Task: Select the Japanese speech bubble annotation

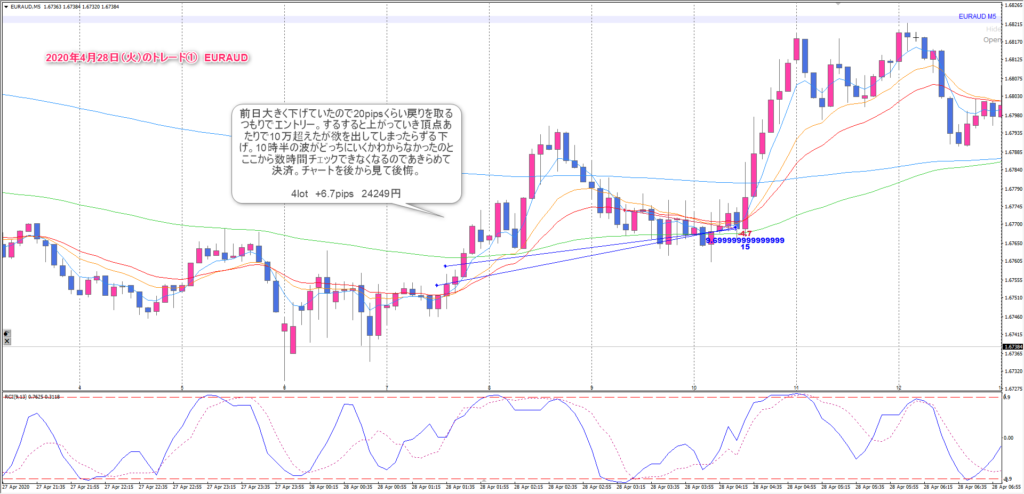Action: click(346, 150)
